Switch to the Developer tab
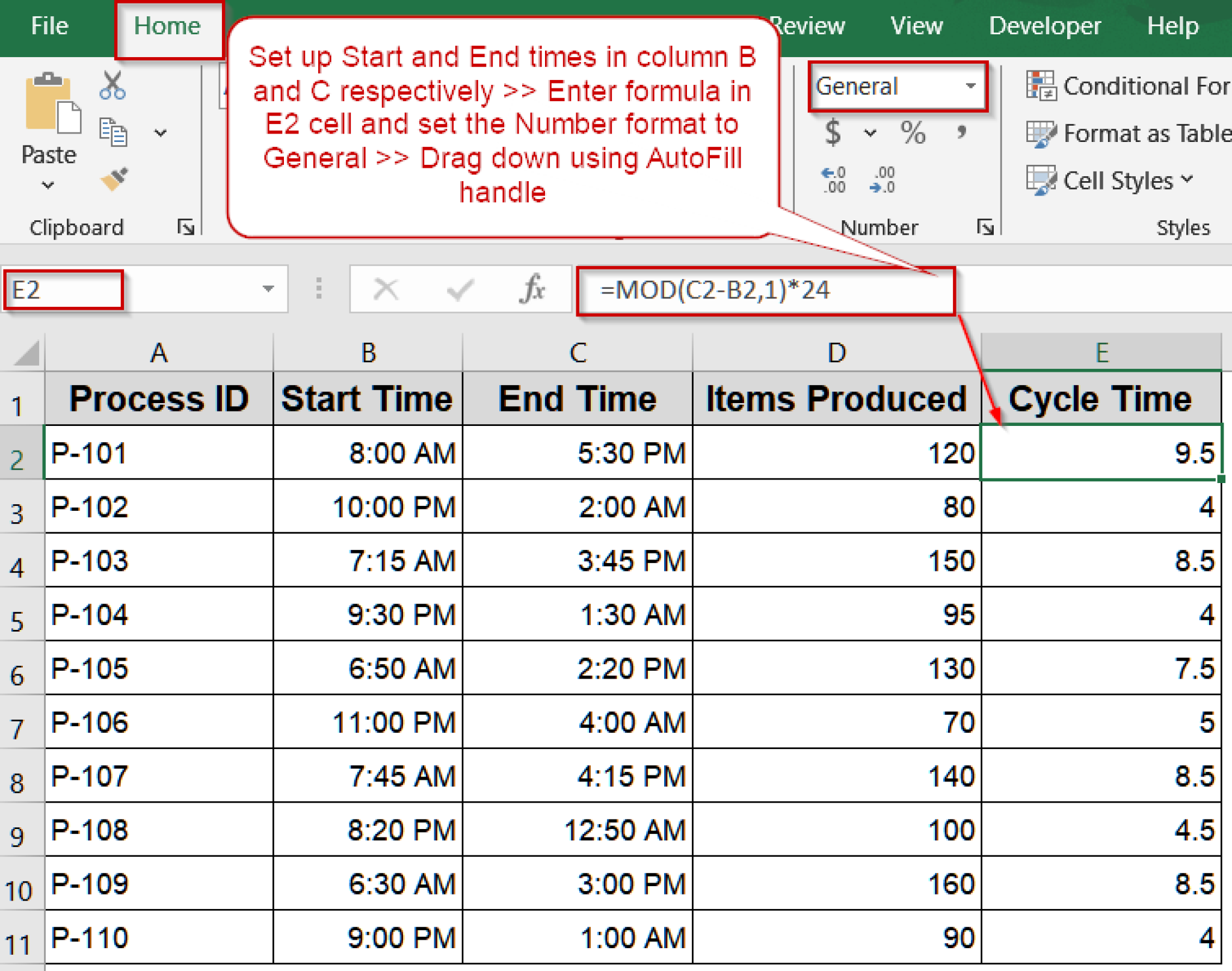Image resolution: width=1232 pixels, height=971 pixels. coord(1045,26)
